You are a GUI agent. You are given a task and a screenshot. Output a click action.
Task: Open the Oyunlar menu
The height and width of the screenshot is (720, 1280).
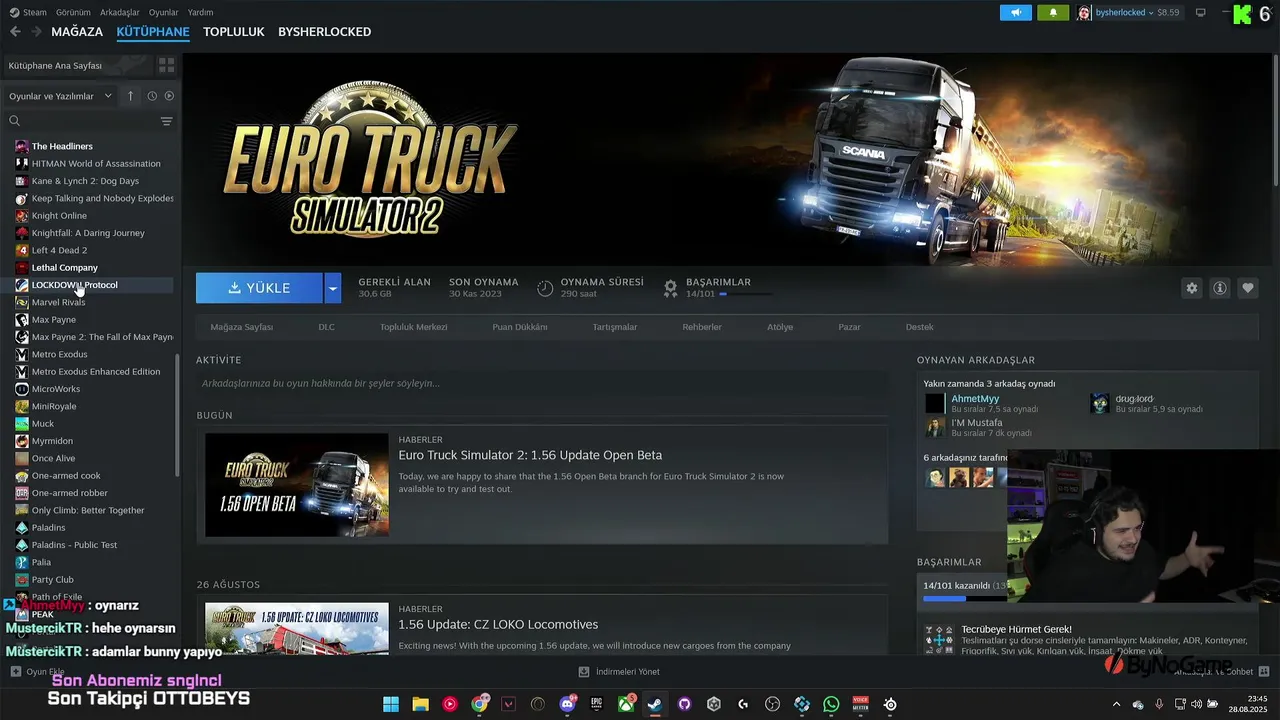[x=164, y=12]
